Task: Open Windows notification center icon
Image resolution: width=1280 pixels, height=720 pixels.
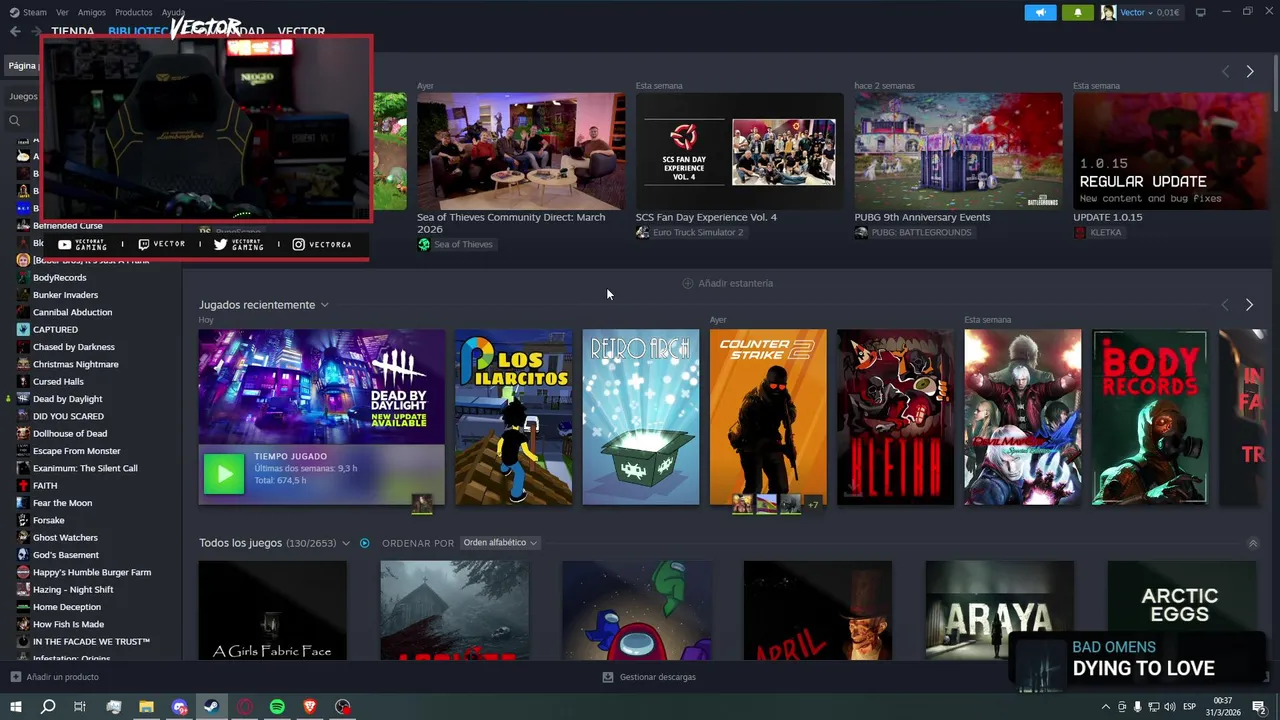Action: click(x=1259, y=707)
